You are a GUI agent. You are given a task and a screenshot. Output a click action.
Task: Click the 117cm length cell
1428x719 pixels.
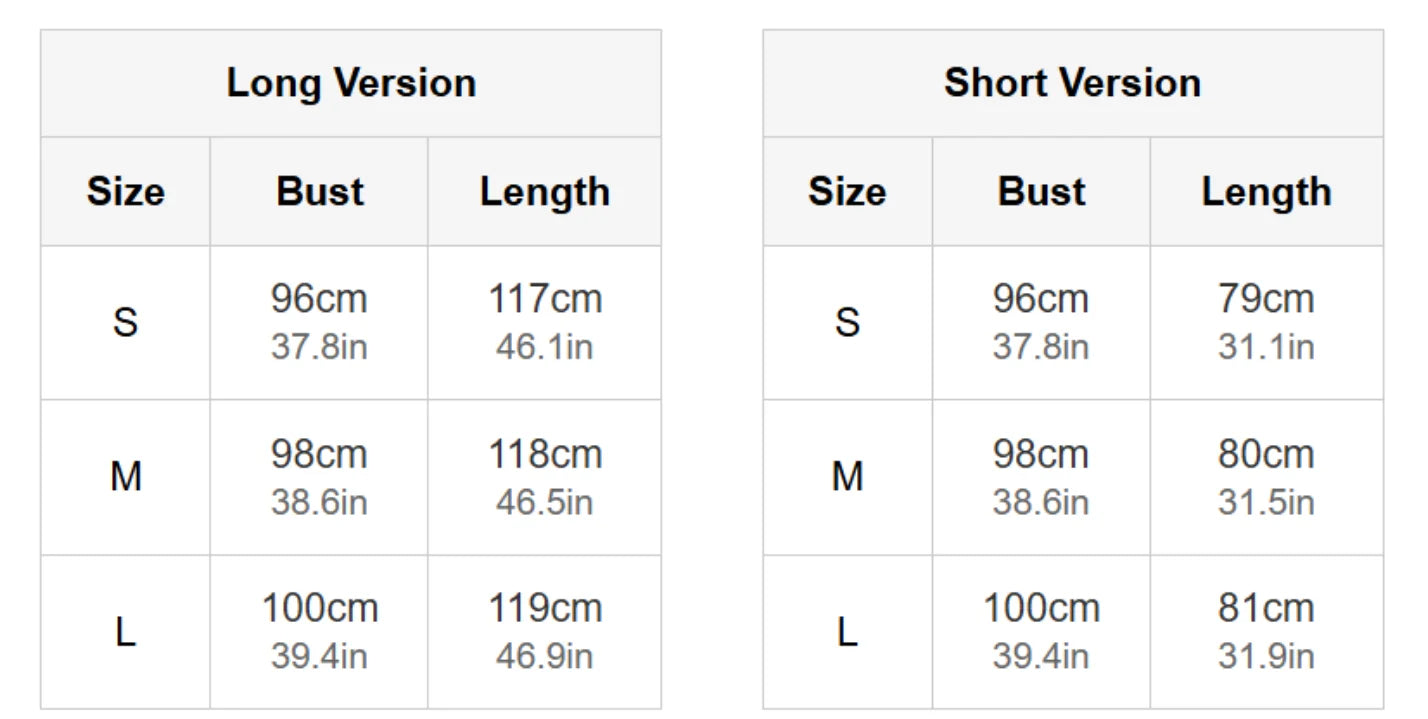tap(545, 323)
